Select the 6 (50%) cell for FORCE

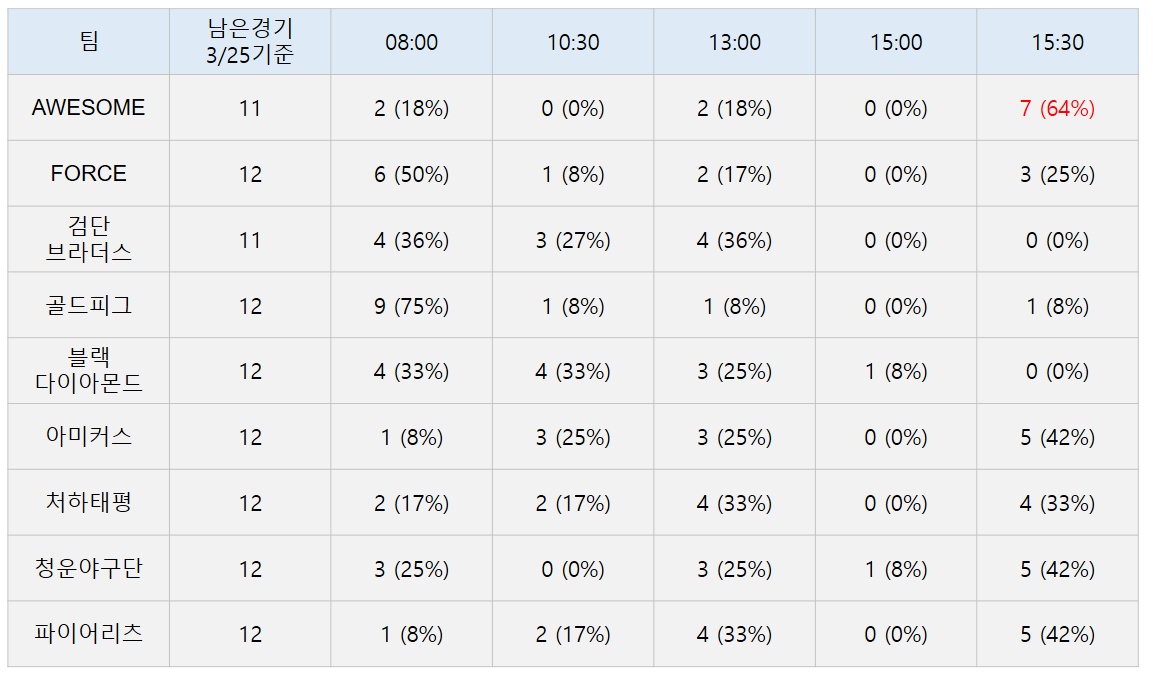point(411,174)
